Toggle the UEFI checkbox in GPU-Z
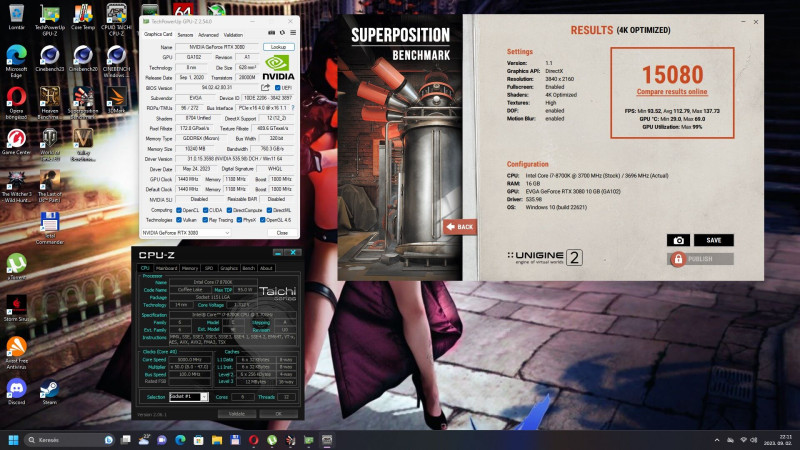 click(x=278, y=88)
